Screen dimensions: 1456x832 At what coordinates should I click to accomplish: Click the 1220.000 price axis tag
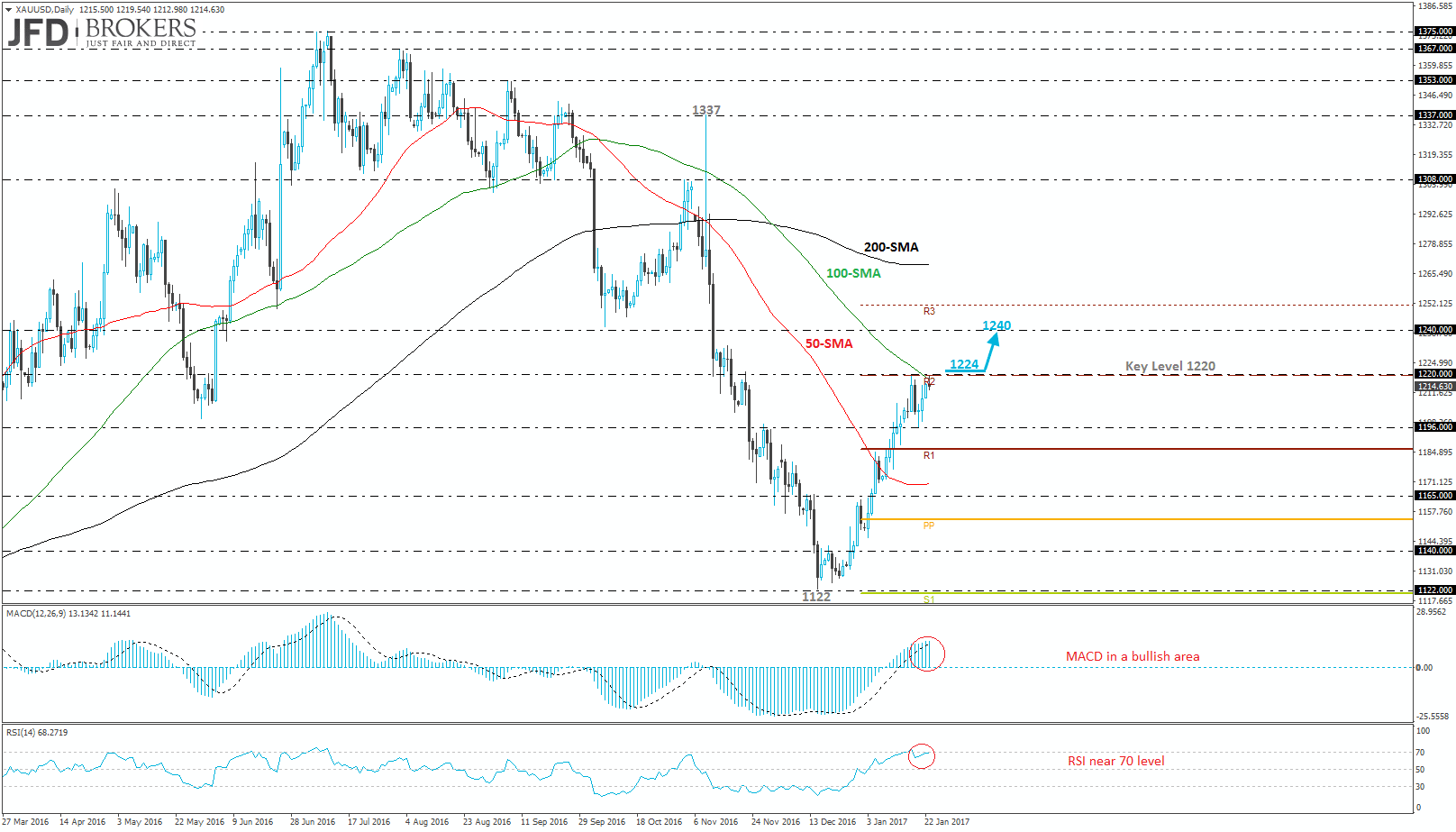1435,374
